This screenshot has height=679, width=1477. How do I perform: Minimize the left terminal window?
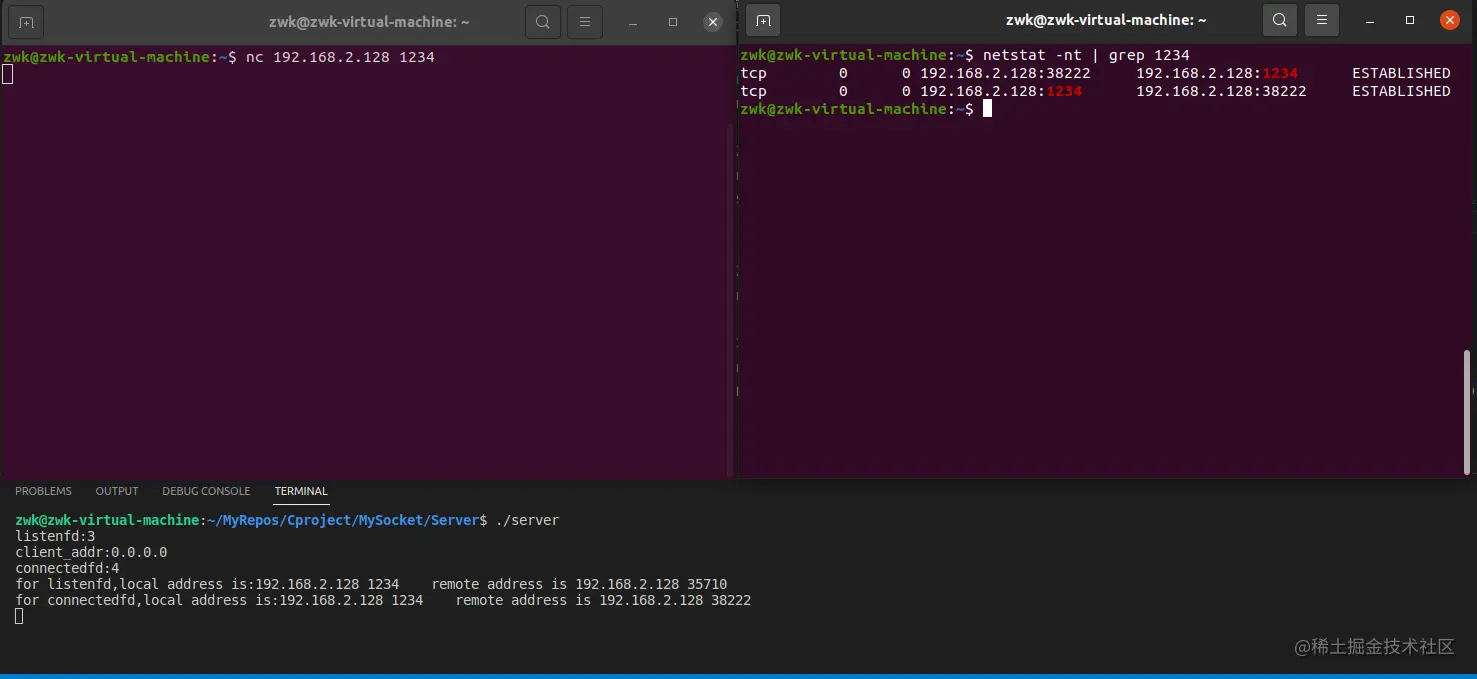point(635,22)
